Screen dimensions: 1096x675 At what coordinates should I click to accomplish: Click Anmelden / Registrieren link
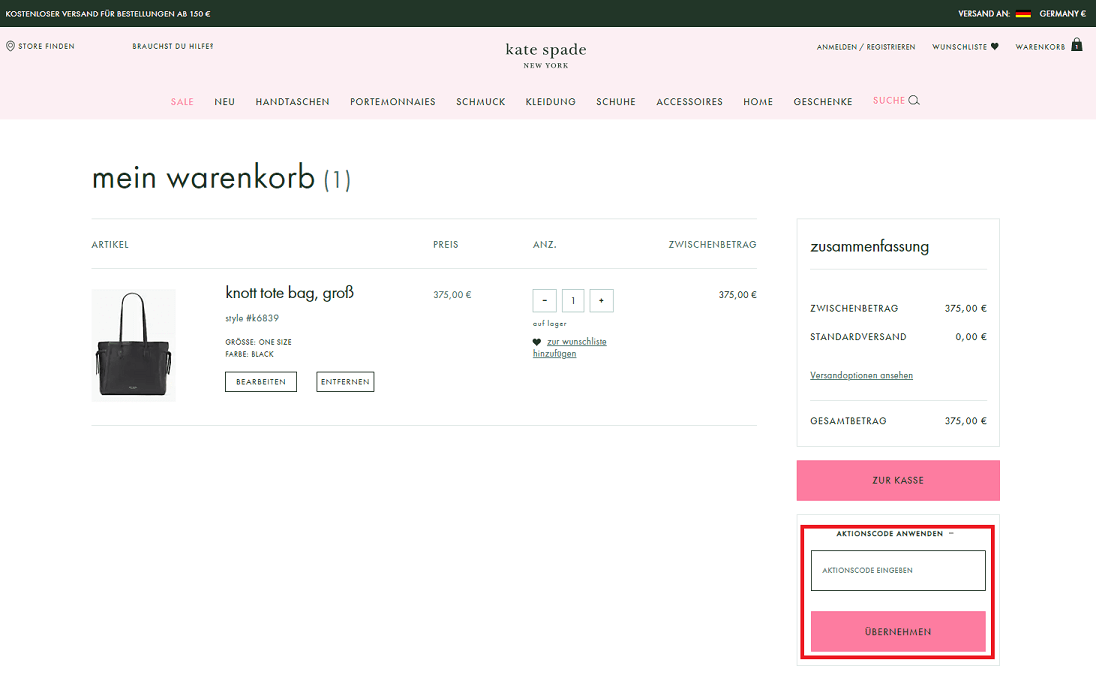[866, 47]
